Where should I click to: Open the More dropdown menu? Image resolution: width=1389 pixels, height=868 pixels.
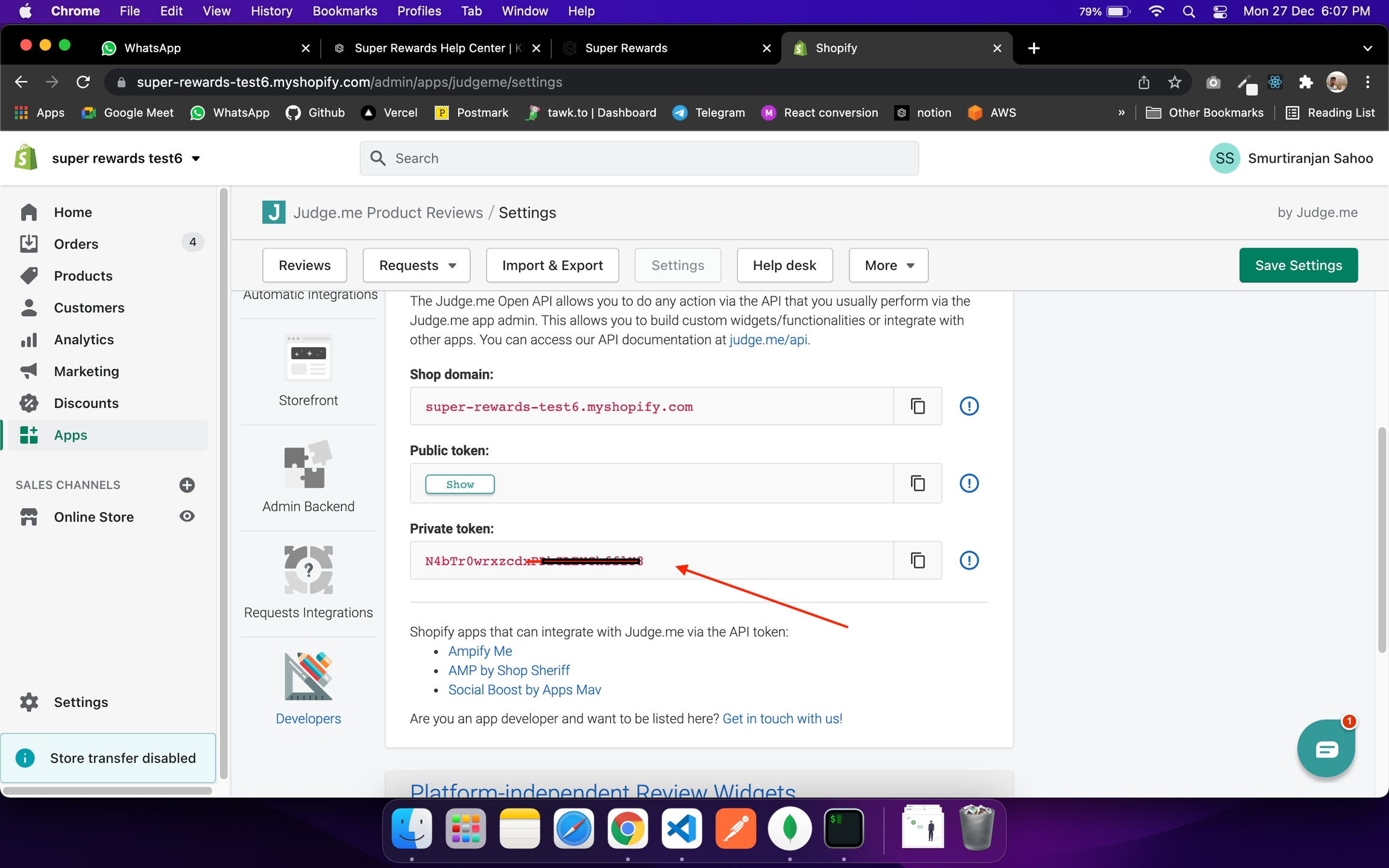coord(889,265)
